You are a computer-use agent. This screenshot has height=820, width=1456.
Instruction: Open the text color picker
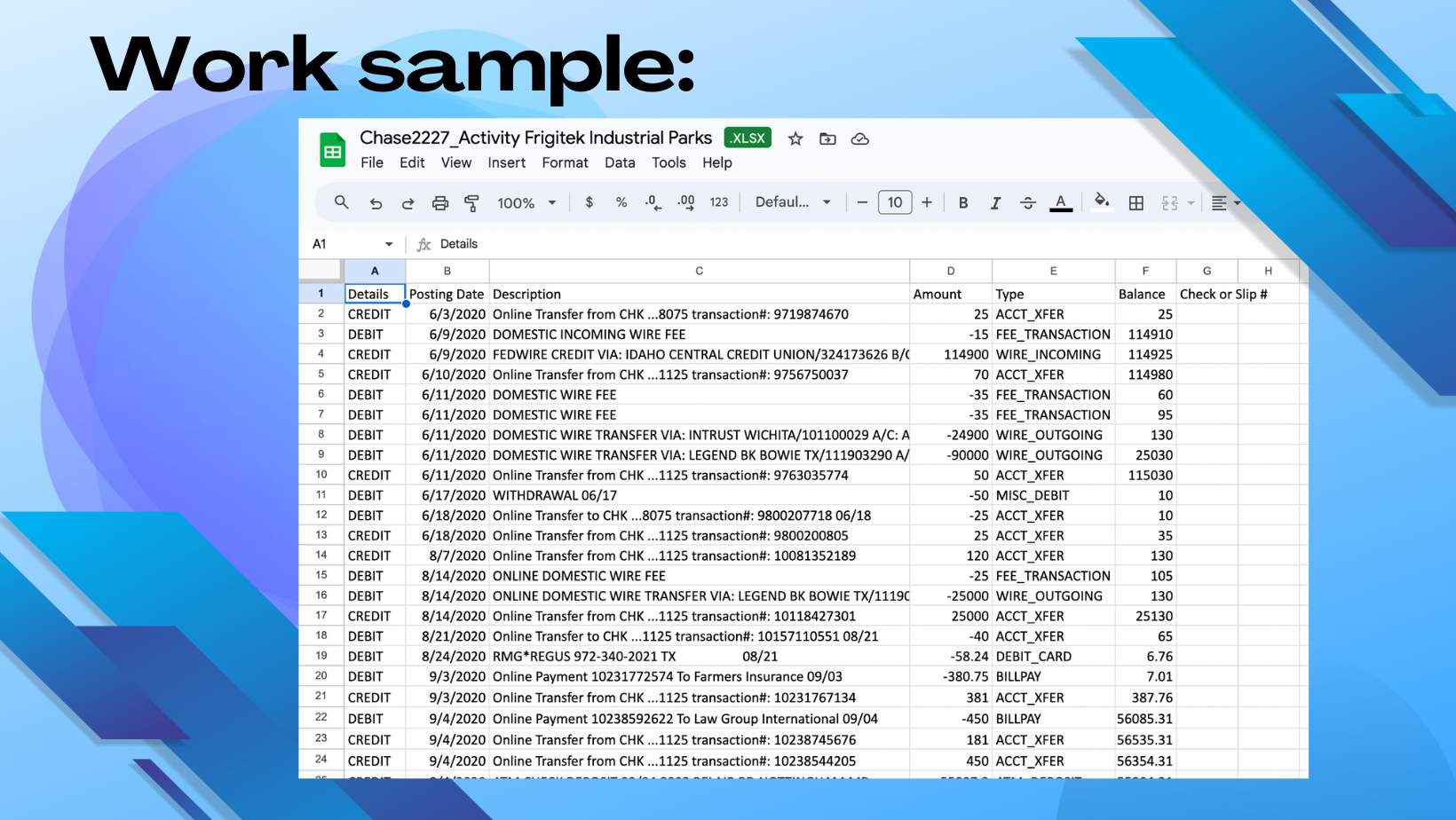click(1061, 203)
